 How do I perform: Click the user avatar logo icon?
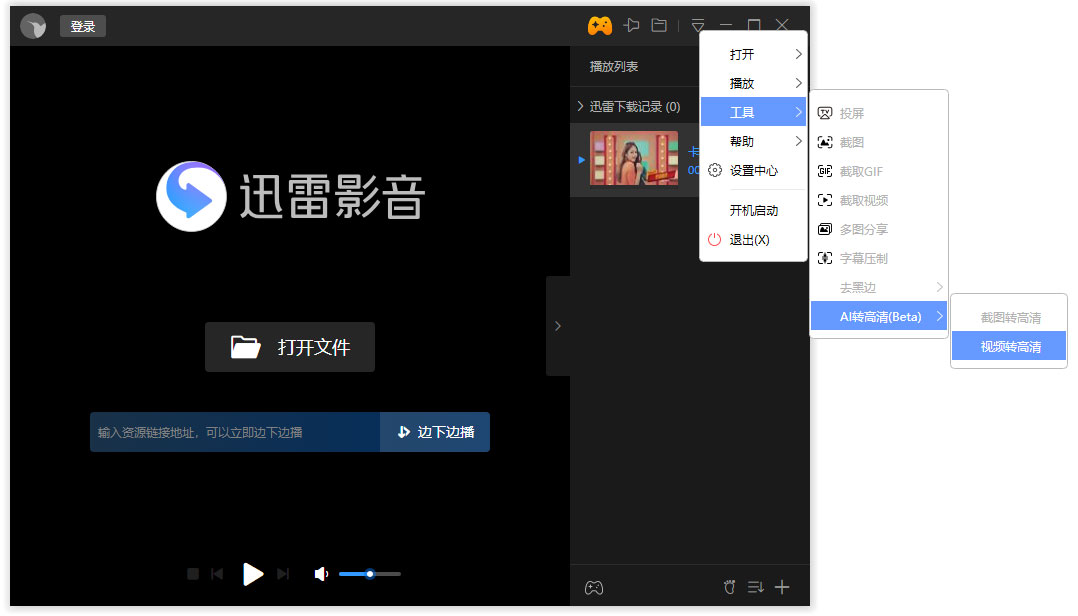(x=33, y=26)
